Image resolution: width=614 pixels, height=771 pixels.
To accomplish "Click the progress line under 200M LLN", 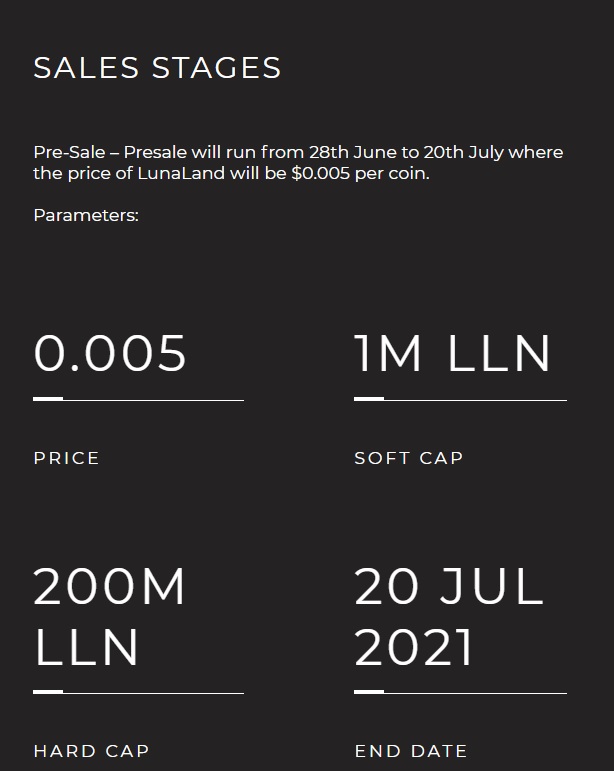I will click(139, 692).
